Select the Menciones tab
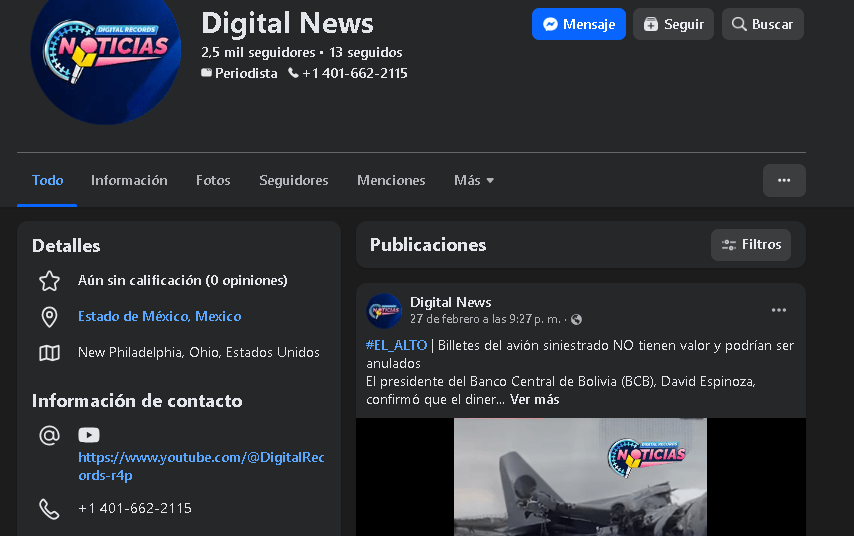 [391, 180]
